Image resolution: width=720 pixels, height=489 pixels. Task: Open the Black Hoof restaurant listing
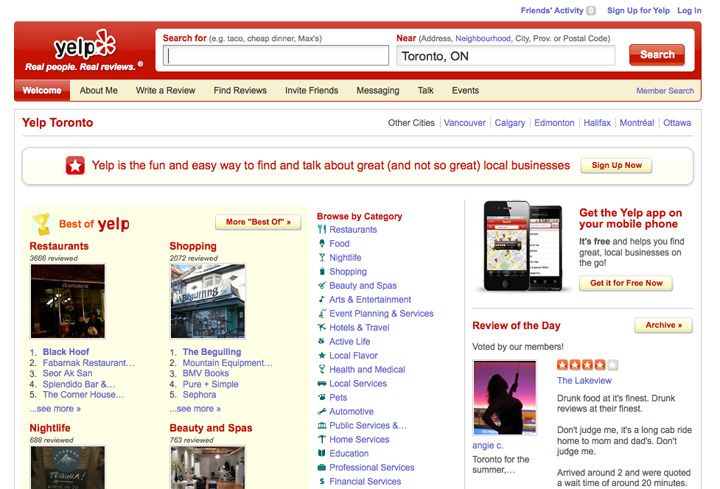pyautogui.click(x=66, y=352)
